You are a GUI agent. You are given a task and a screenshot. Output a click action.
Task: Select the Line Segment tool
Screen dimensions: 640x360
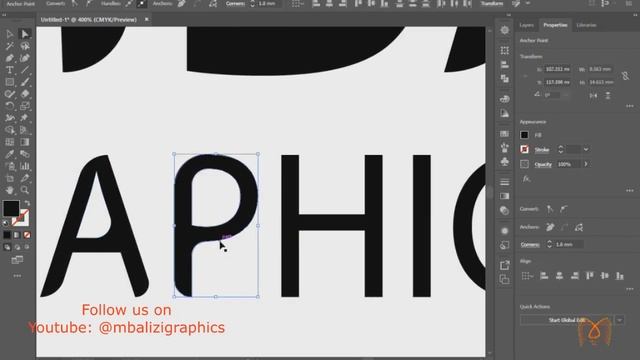click(25, 70)
